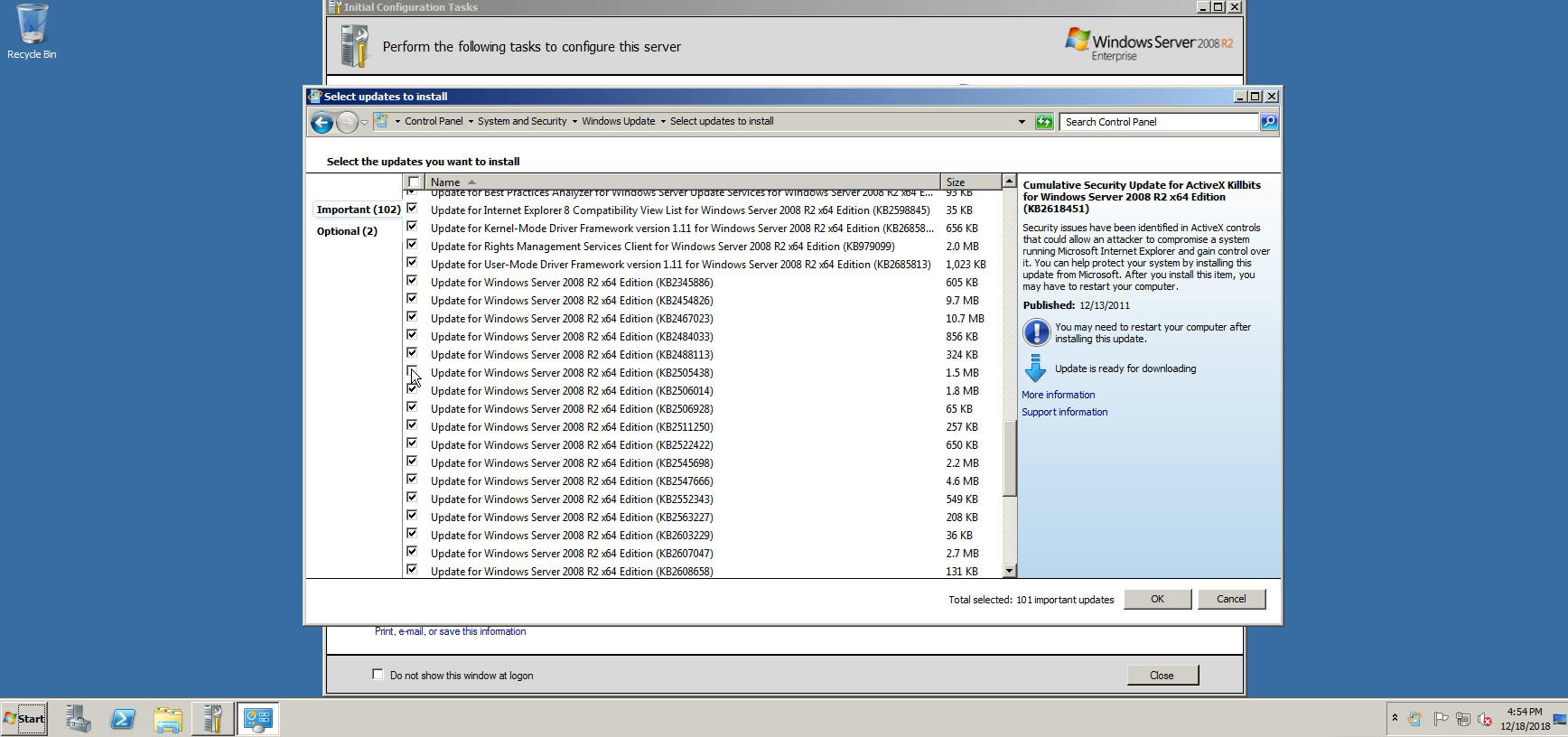Click the Initial Configuration Tasks title icon
The image size is (1568, 737).
[x=335, y=6]
